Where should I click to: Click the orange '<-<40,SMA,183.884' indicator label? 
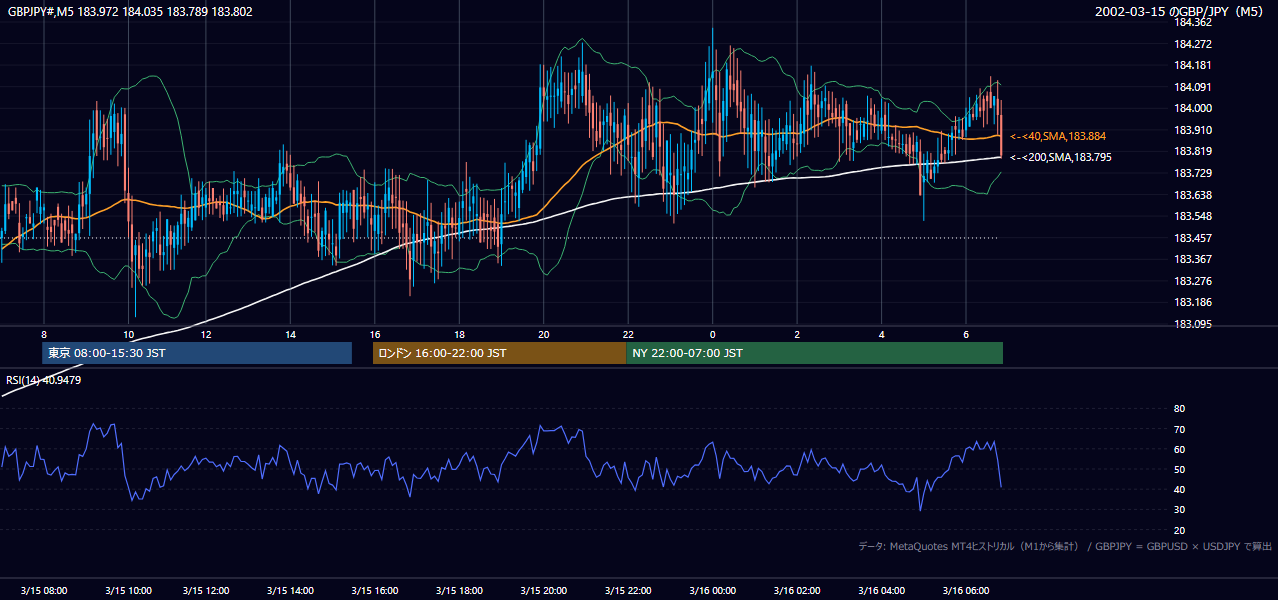pos(1058,136)
